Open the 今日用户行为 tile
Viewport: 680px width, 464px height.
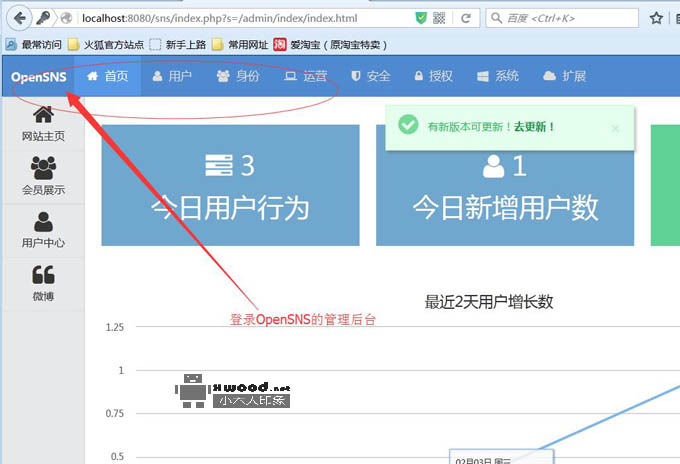point(230,185)
